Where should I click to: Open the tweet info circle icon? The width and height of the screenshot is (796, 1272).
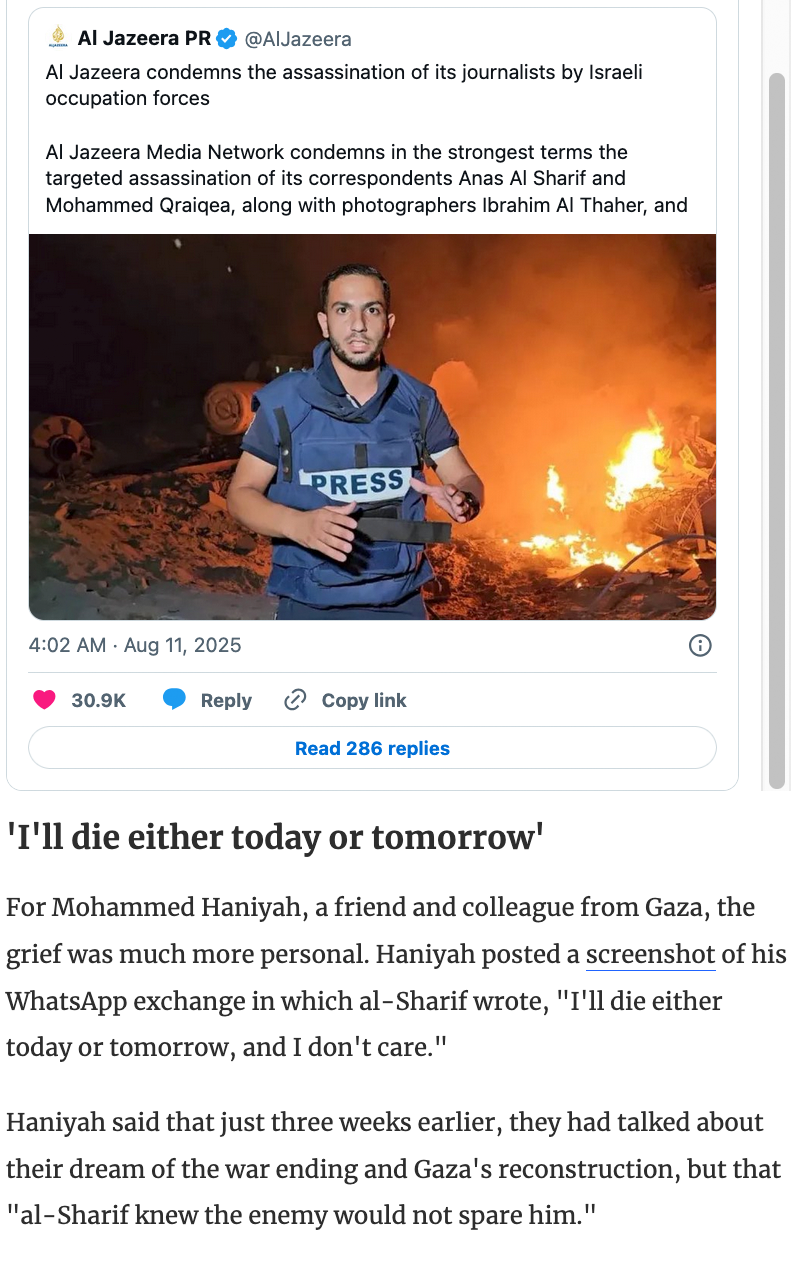point(701,645)
